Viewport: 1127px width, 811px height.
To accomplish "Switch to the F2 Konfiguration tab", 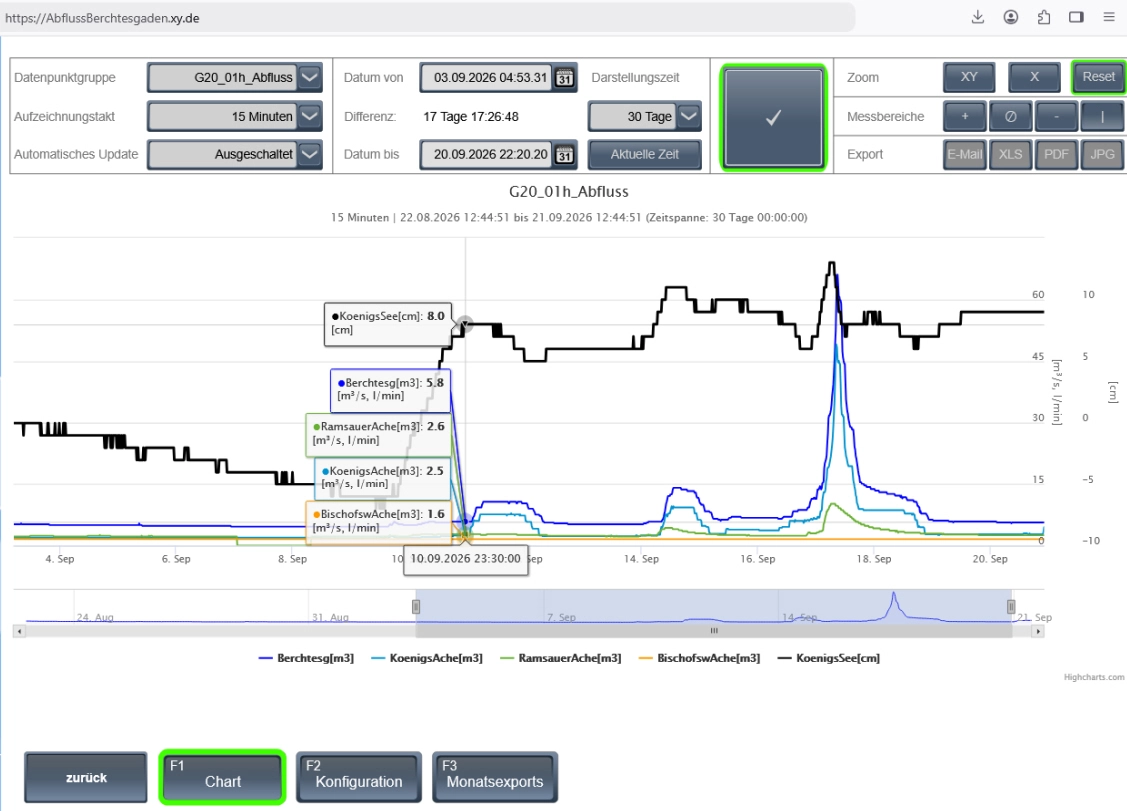I will pyautogui.click(x=359, y=777).
